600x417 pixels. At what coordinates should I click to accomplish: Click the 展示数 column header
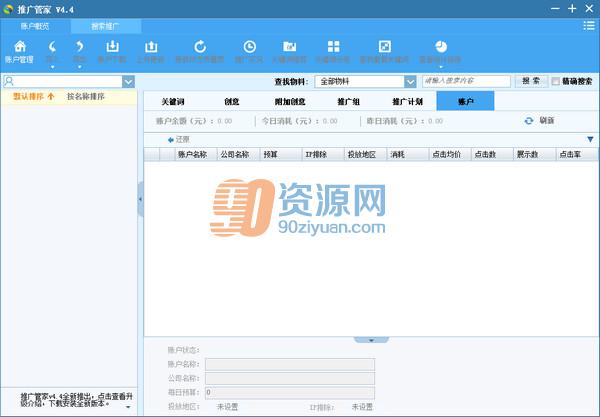tap(535, 155)
